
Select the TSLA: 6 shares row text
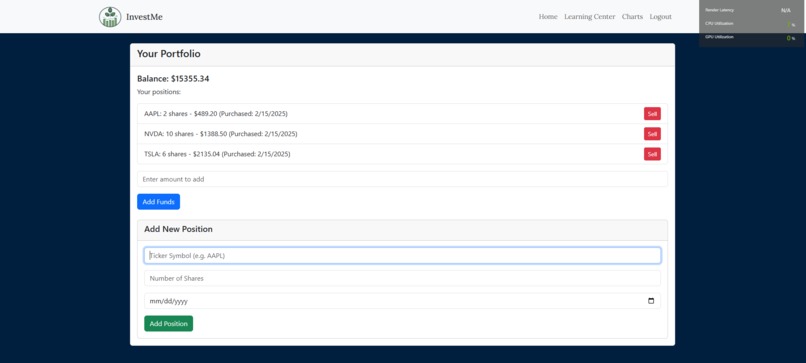coord(217,154)
